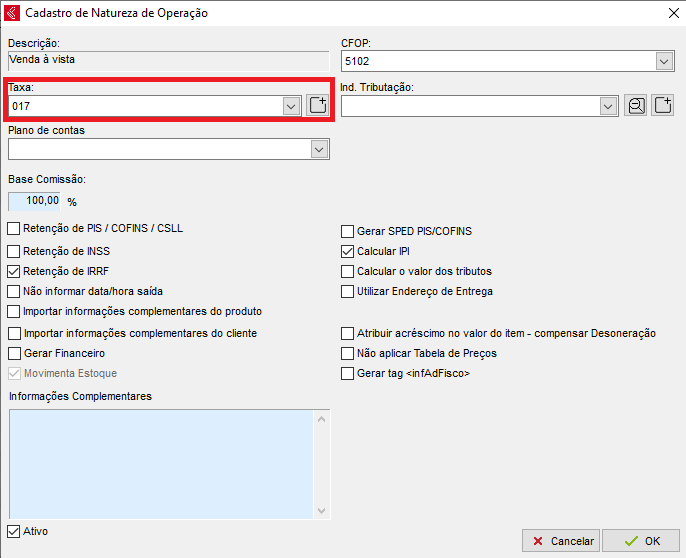Expand the CFOP dropdown
The image size is (686, 558).
click(665, 62)
